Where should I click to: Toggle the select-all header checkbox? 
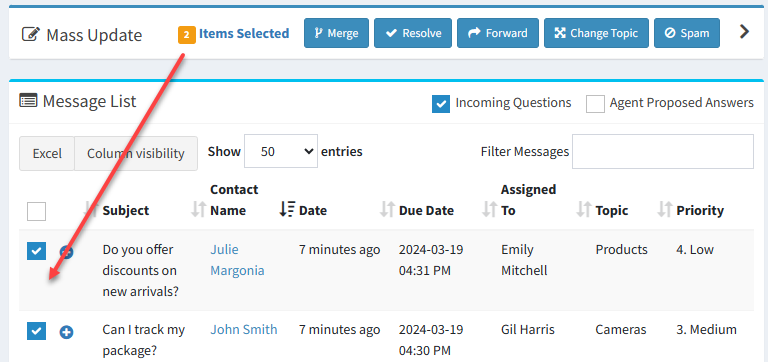(x=36, y=212)
